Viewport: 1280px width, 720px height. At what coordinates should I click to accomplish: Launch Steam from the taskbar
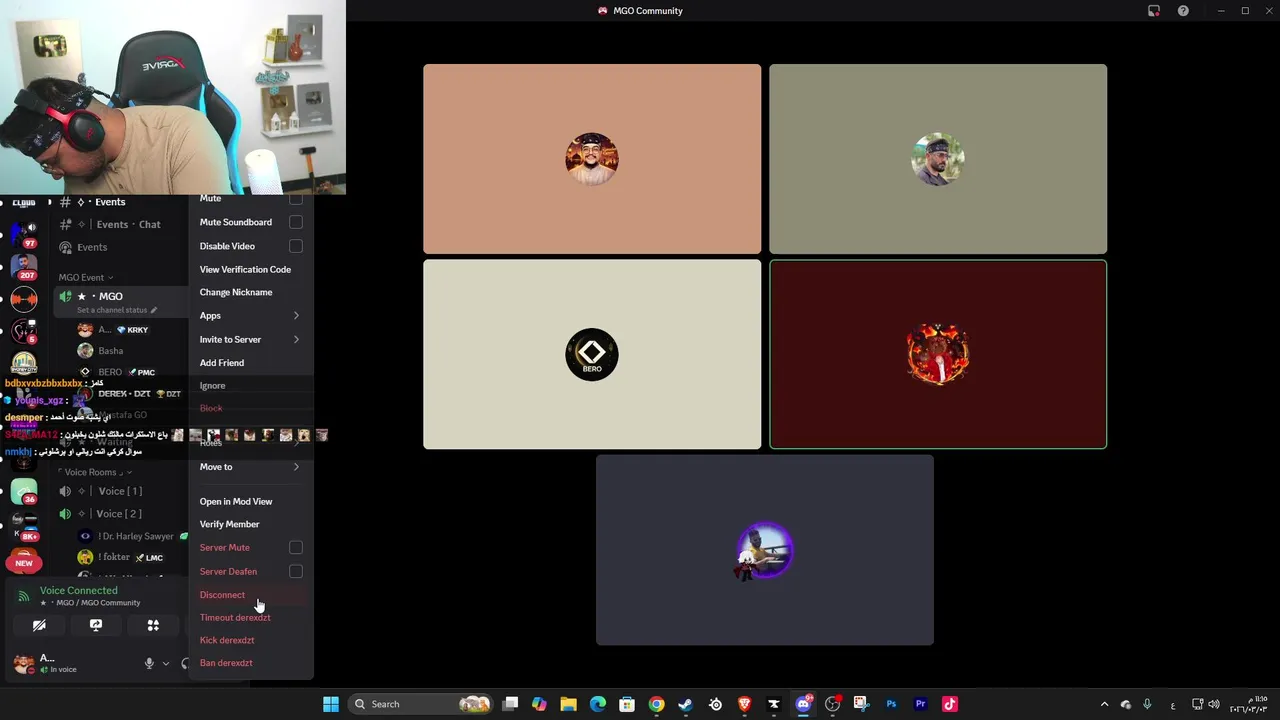[x=686, y=704]
